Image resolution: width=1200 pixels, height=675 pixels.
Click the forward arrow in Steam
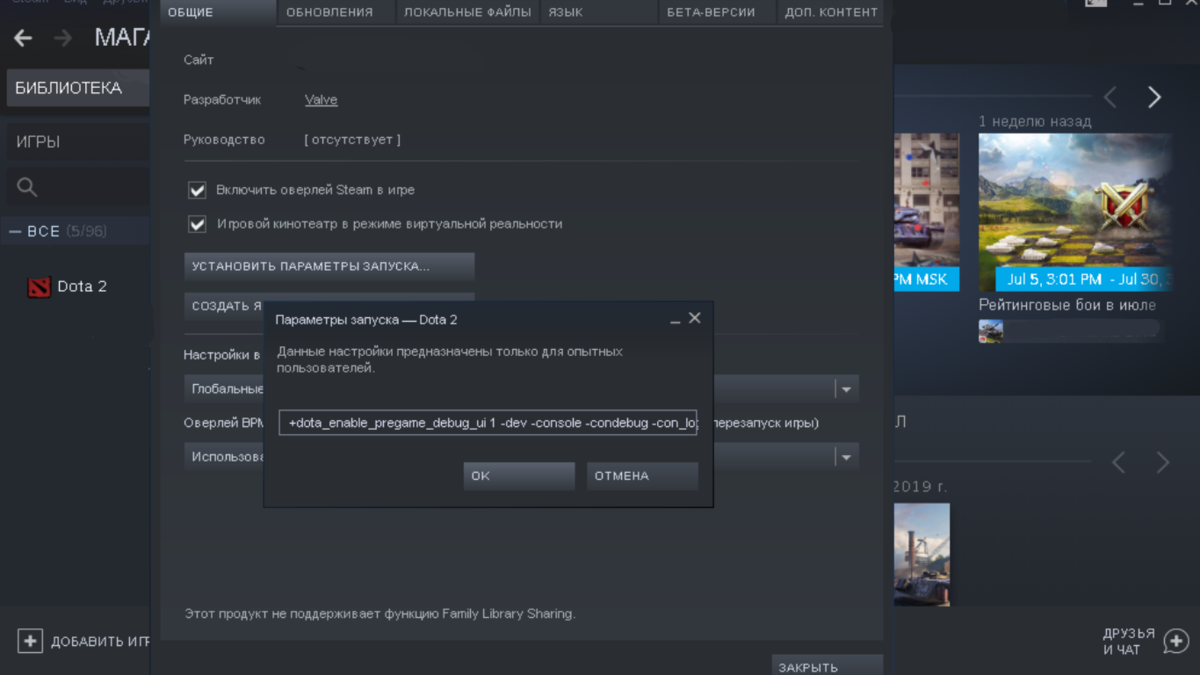coord(63,38)
